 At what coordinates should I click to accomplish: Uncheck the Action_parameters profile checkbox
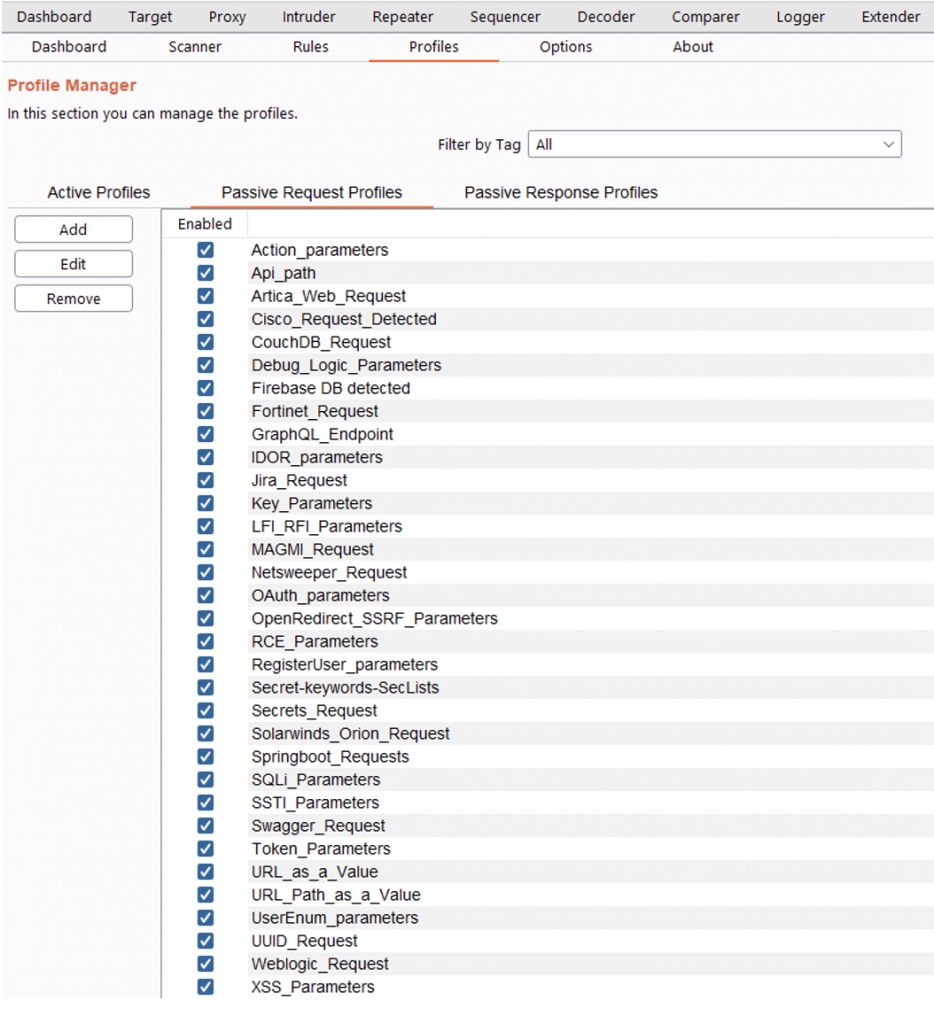coord(205,250)
